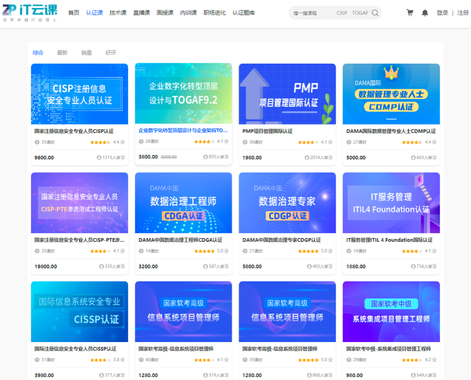Click the 980.00 price text
Screen dimensions: 471x380
(x=354, y=375)
